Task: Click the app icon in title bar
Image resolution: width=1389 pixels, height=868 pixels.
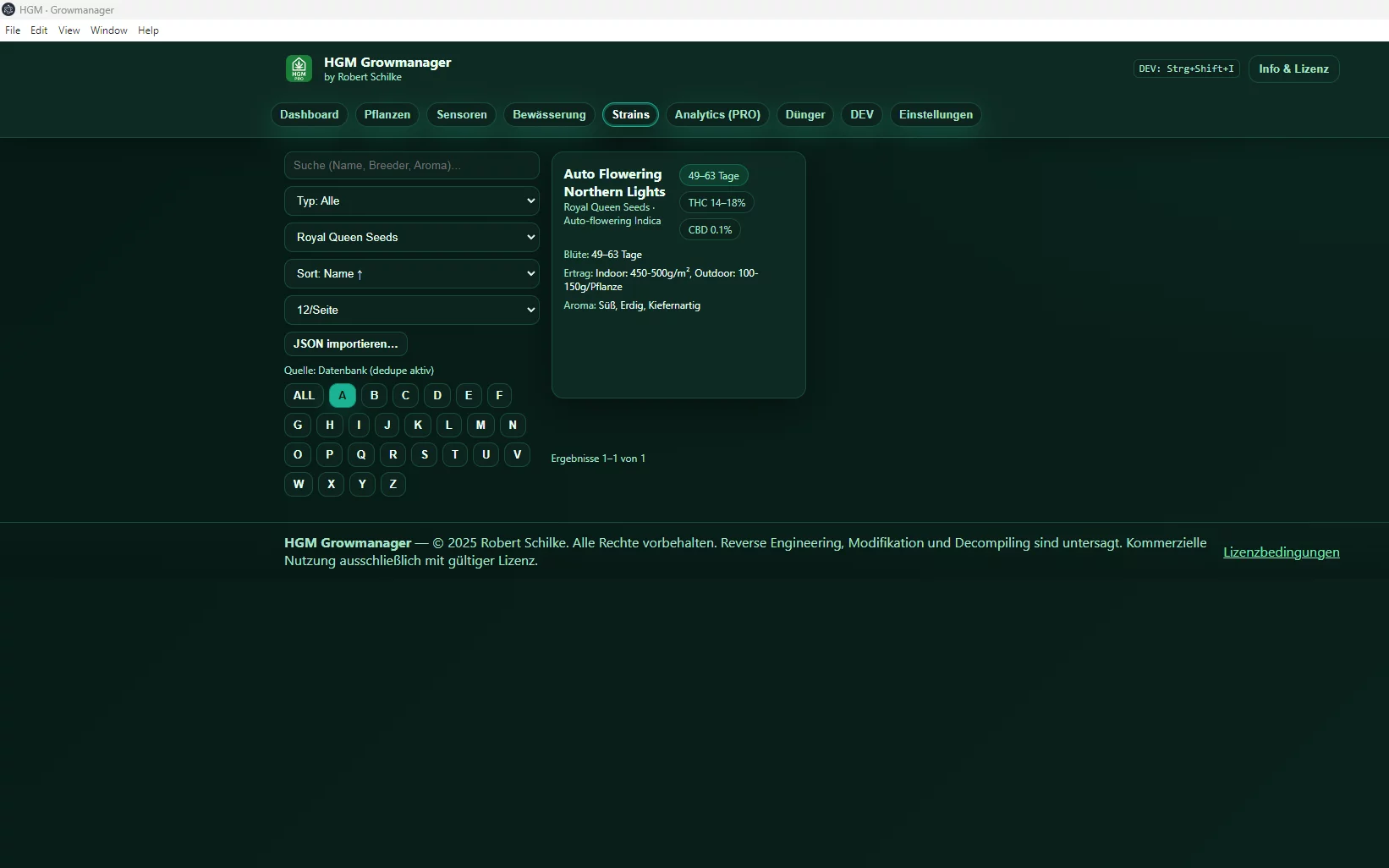Action: (8, 9)
